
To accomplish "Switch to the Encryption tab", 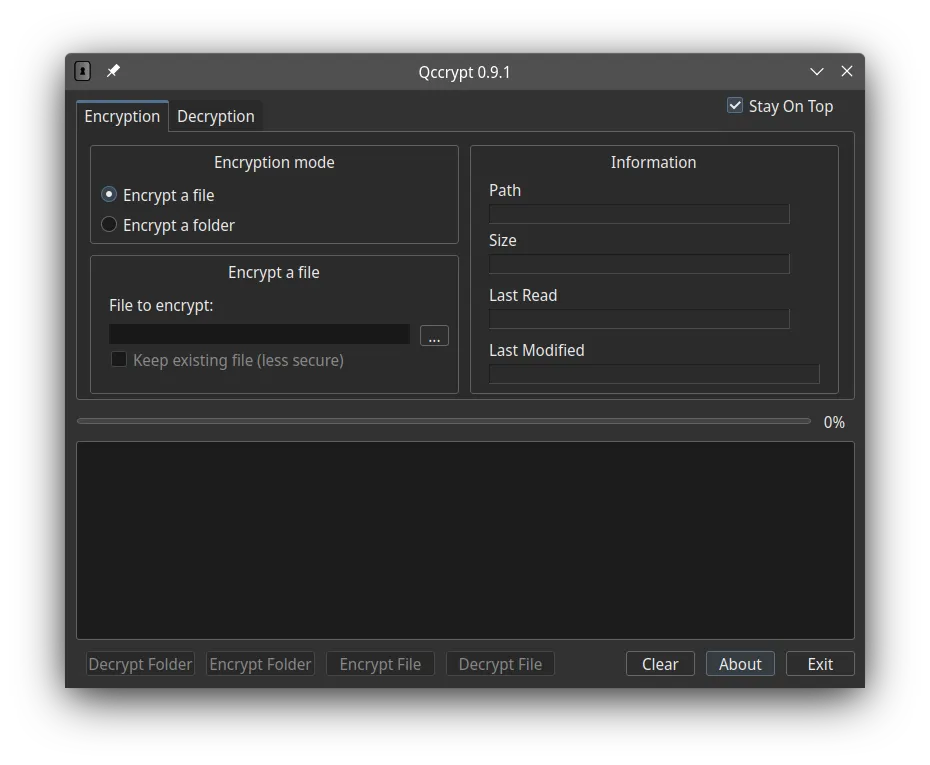I will [122, 116].
